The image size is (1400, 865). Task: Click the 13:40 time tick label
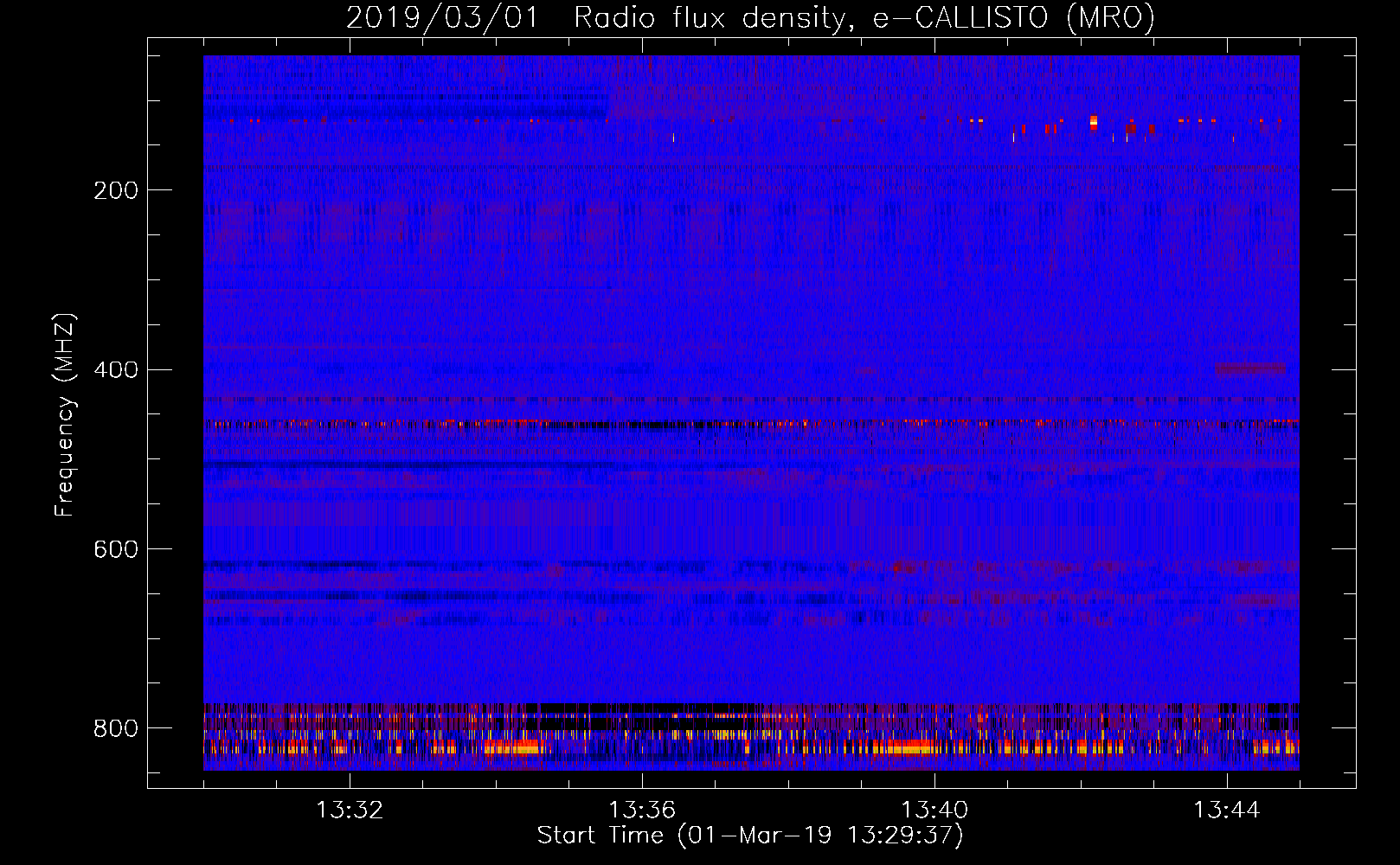click(x=934, y=811)
